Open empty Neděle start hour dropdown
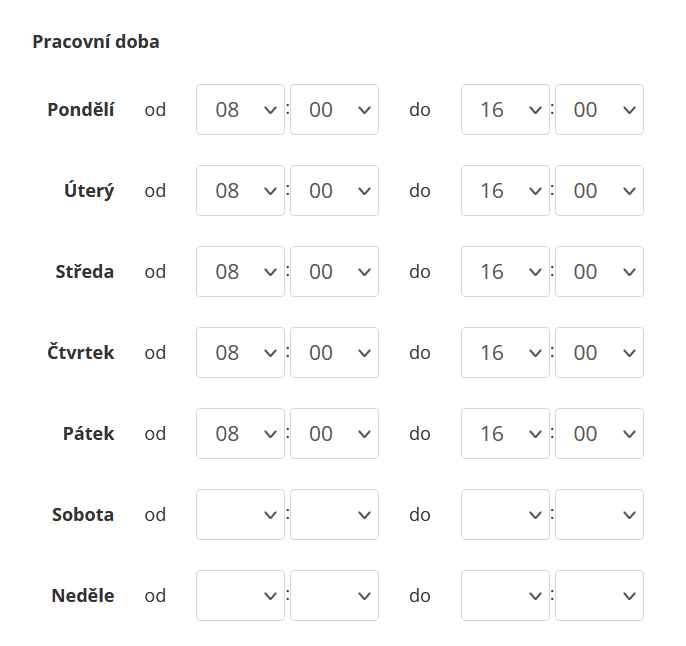 (240, 596)
